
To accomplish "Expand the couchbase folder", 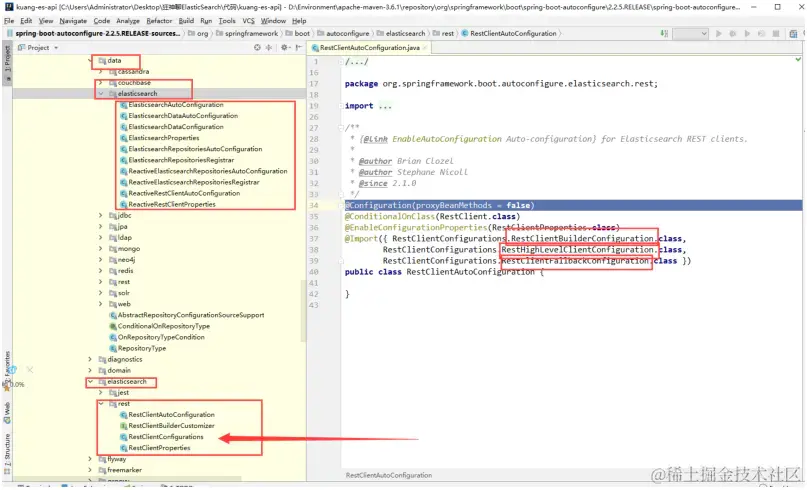I will pyautogui.click(x=100, y=82).
